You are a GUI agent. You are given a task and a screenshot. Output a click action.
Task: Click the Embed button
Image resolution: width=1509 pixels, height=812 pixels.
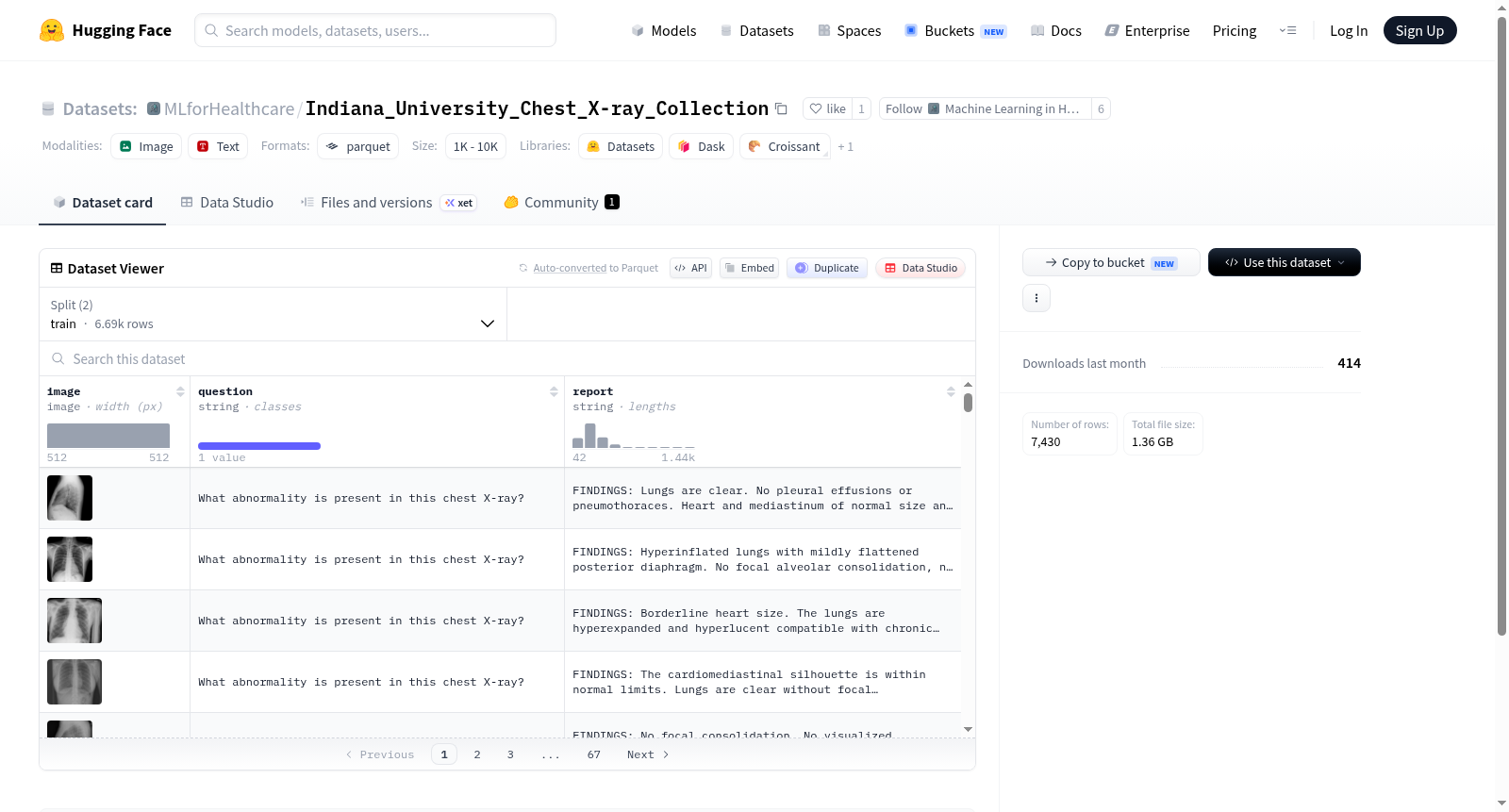coord(750,268)
